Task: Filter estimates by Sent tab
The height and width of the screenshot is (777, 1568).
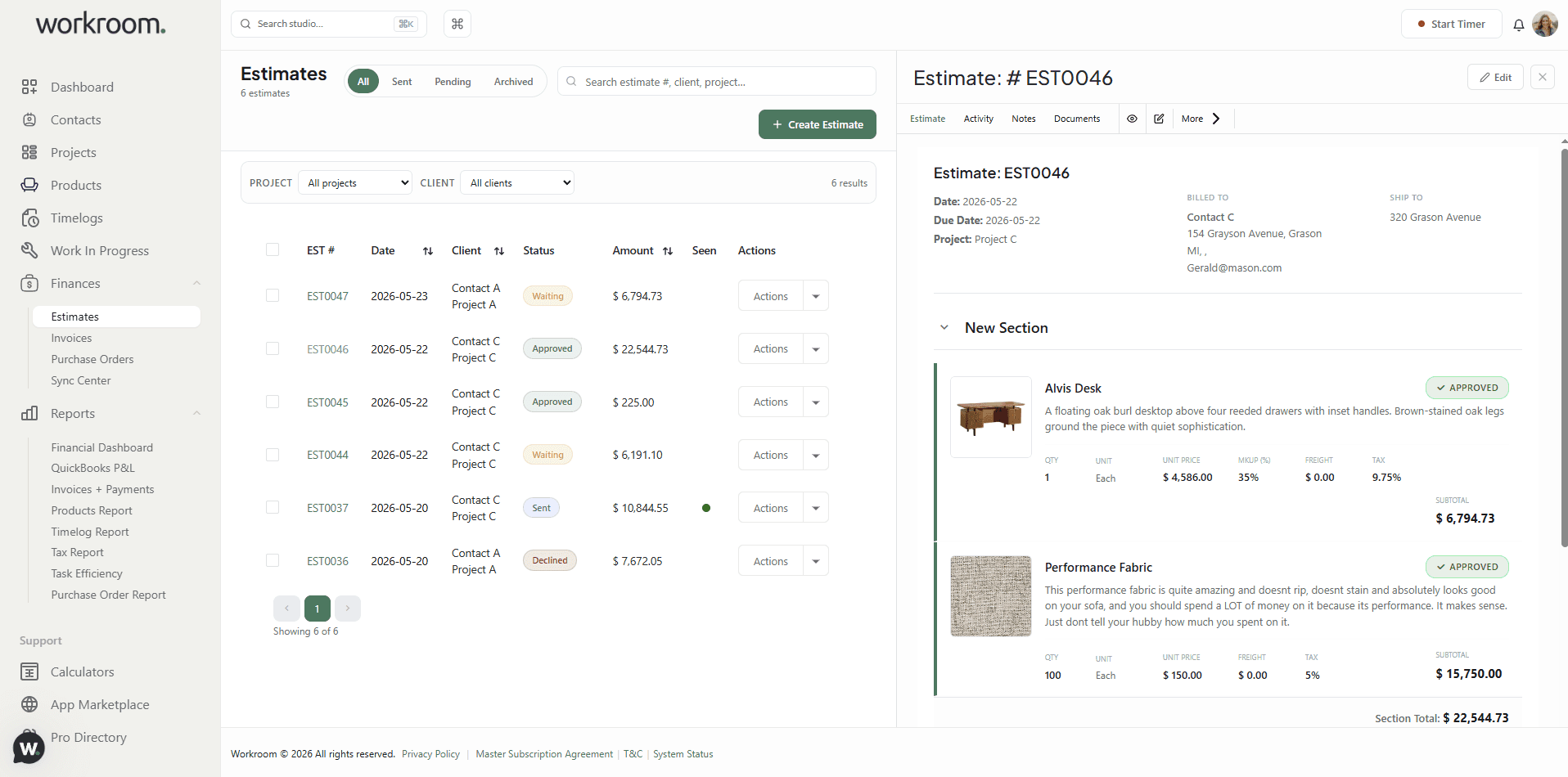Action: [402, 82]
